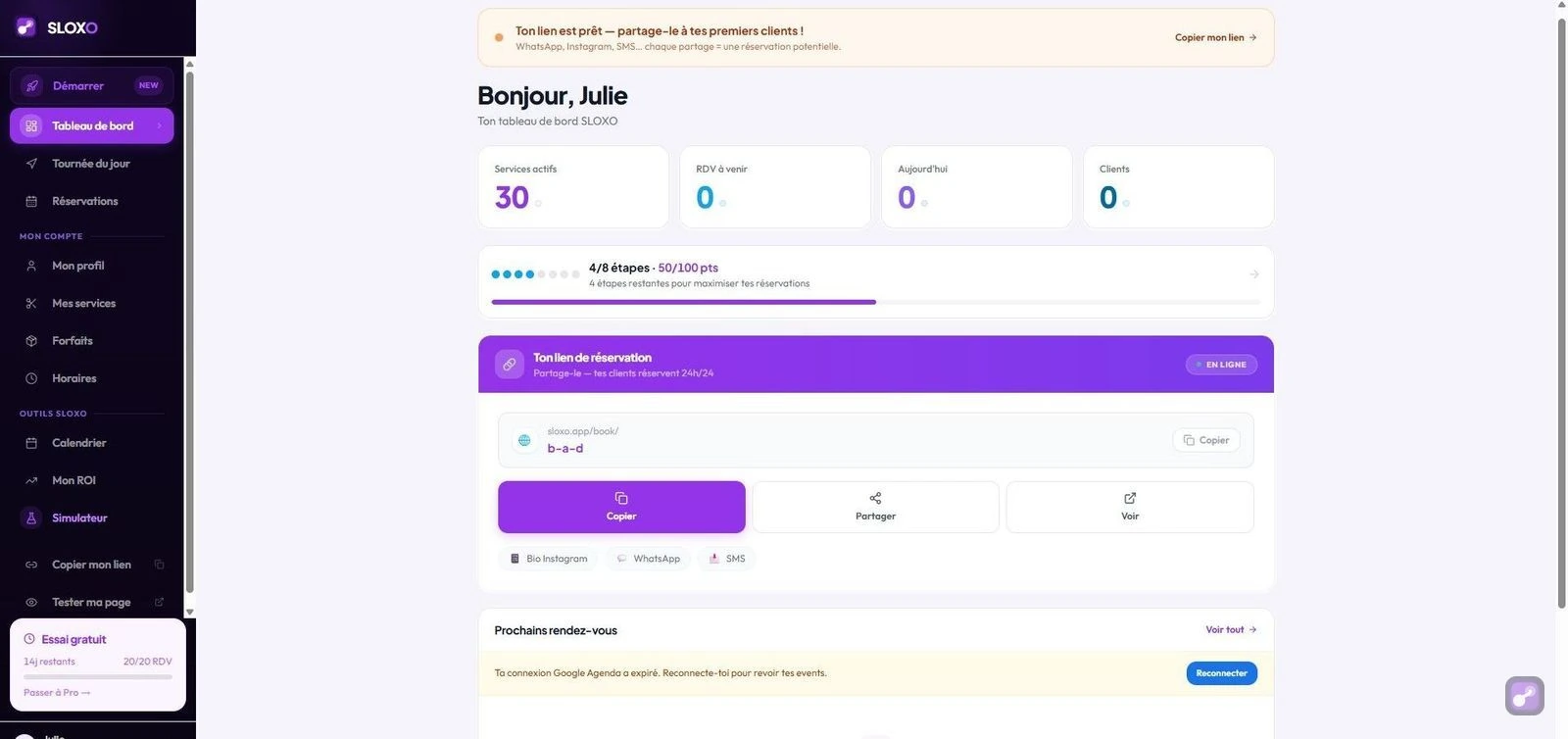Viewport: 1568px width, 739px height.
Task: Click the Voir button
Action: pyautogui.click(x=1130, y=507)
